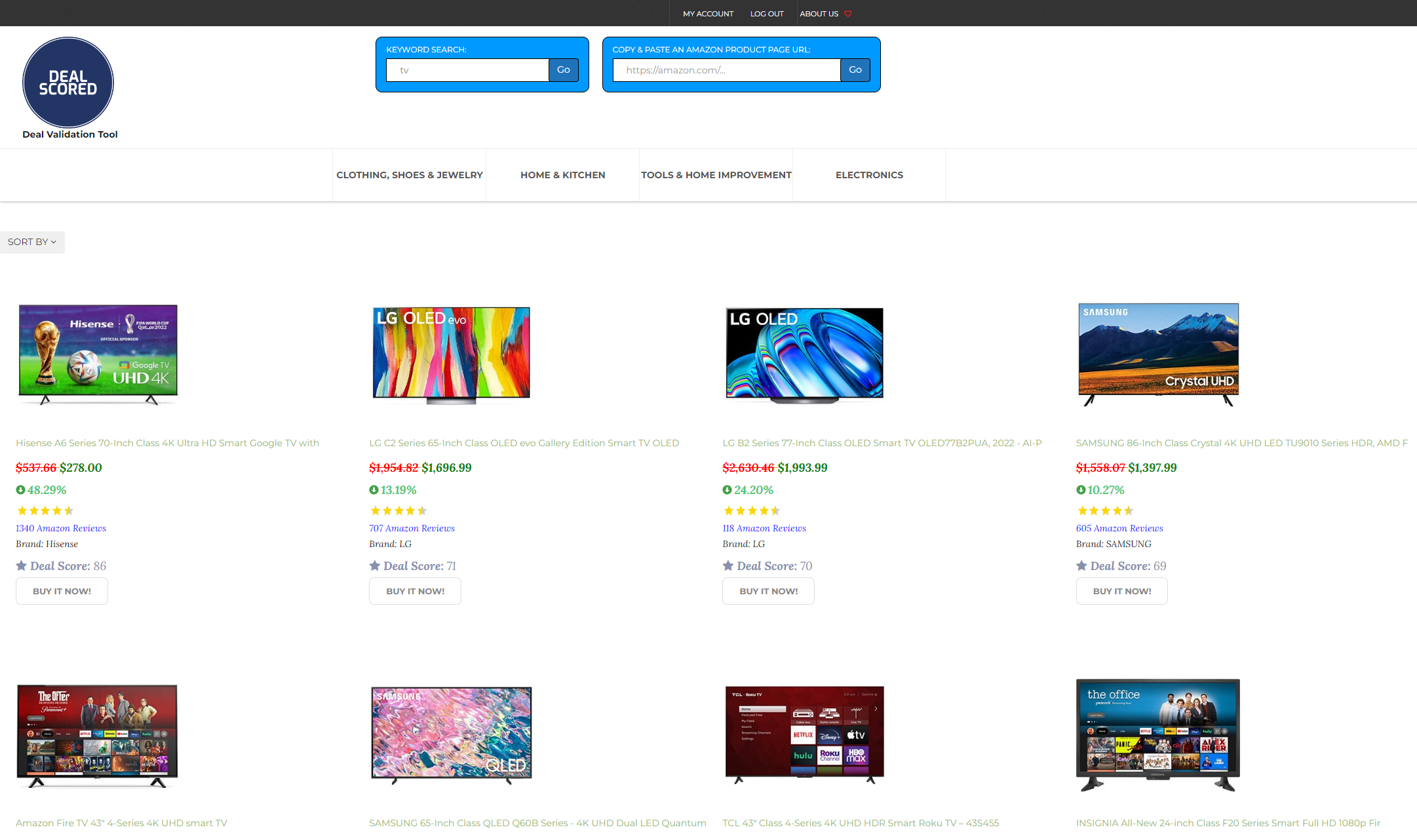Open 605 Amazon Reviews link
The width and height of the screenshot is (1417, 840).
pyautogui.click(x=1119, y=528)
